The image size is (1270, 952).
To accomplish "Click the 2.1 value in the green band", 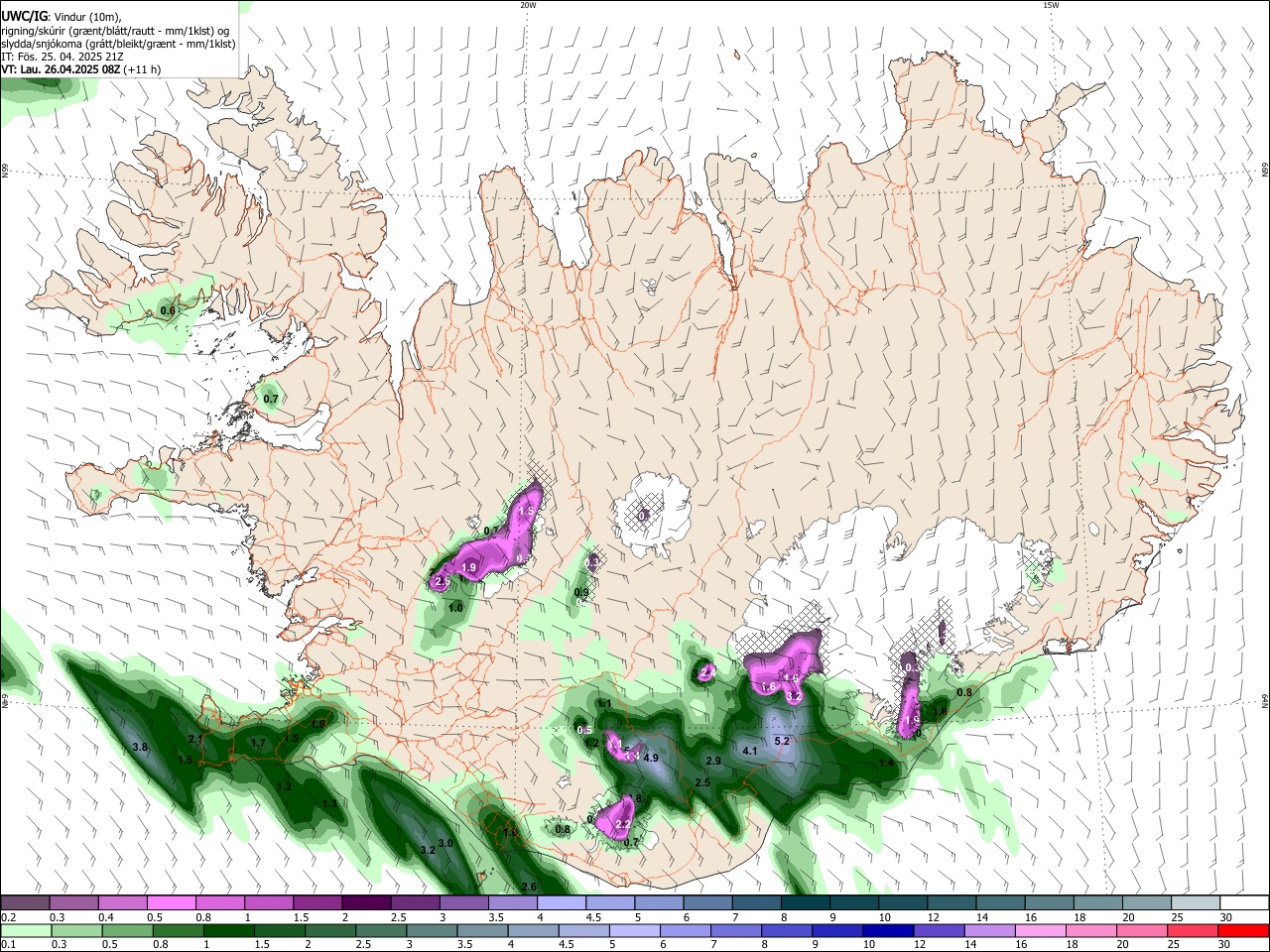I will [195, 739].
